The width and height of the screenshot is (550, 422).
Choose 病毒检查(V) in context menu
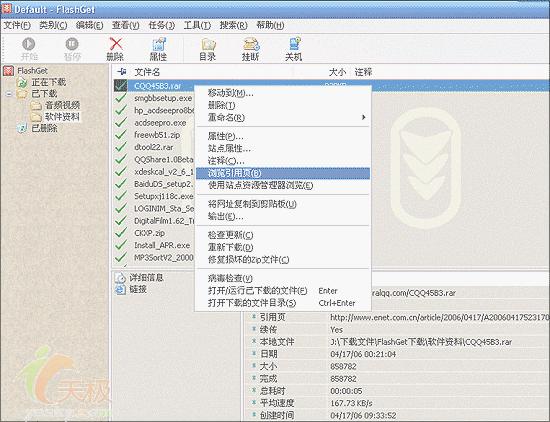283,278
